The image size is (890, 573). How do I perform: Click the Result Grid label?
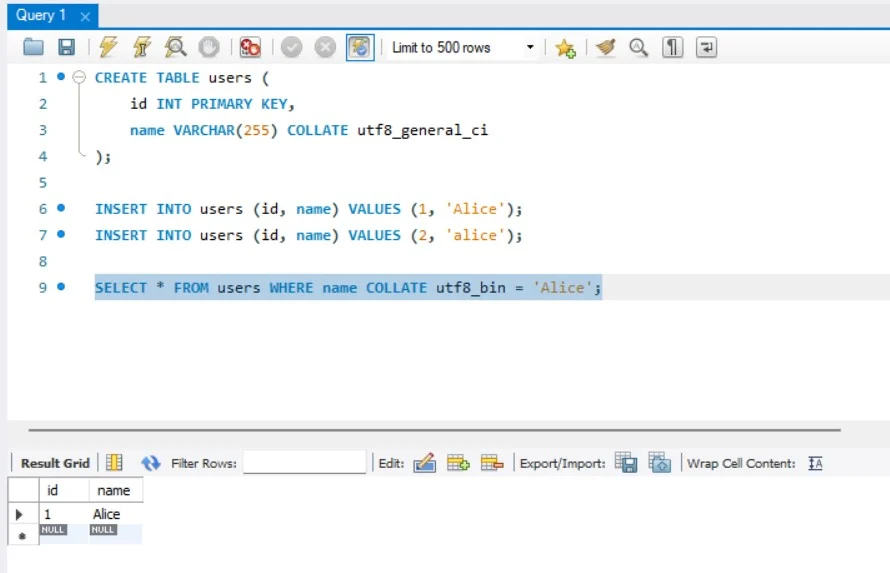click(55, 463)
